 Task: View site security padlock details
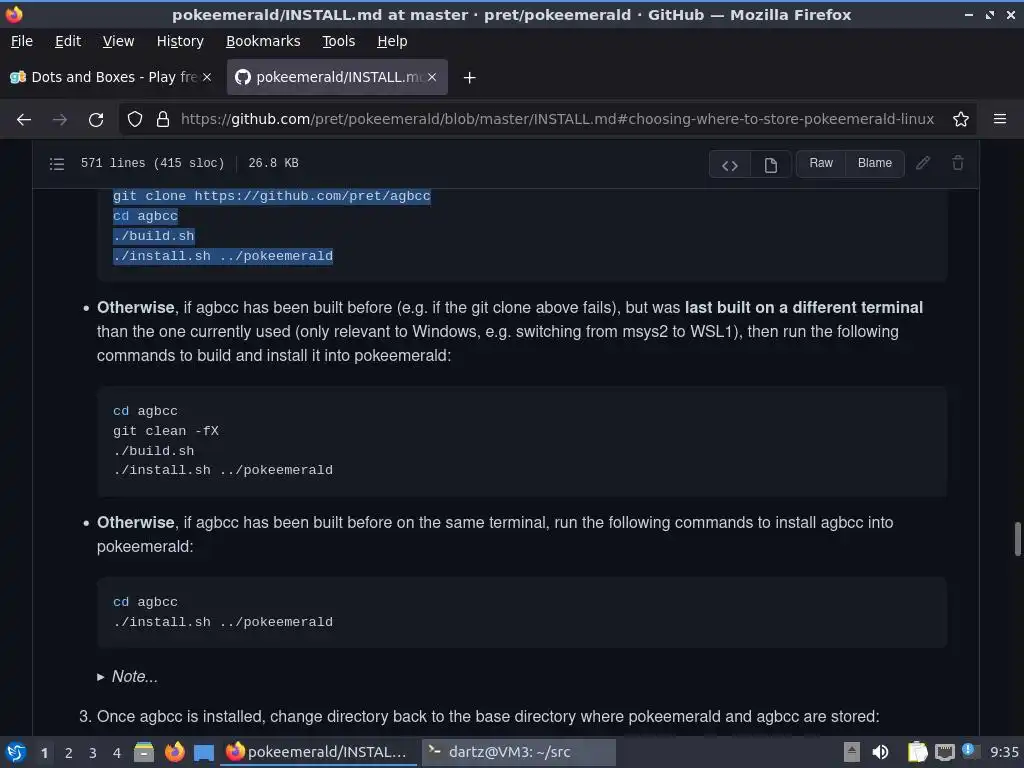pos(163,120)
